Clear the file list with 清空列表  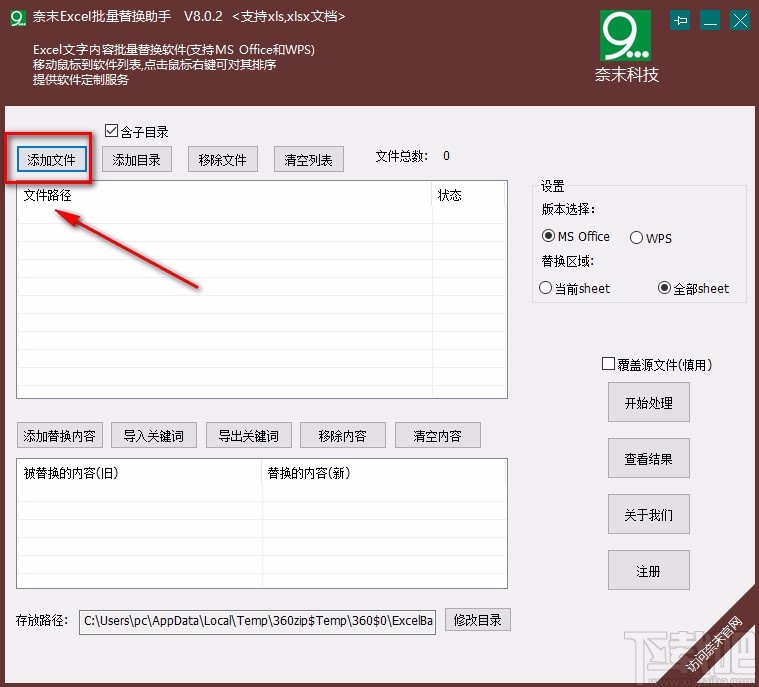point(309,159)
